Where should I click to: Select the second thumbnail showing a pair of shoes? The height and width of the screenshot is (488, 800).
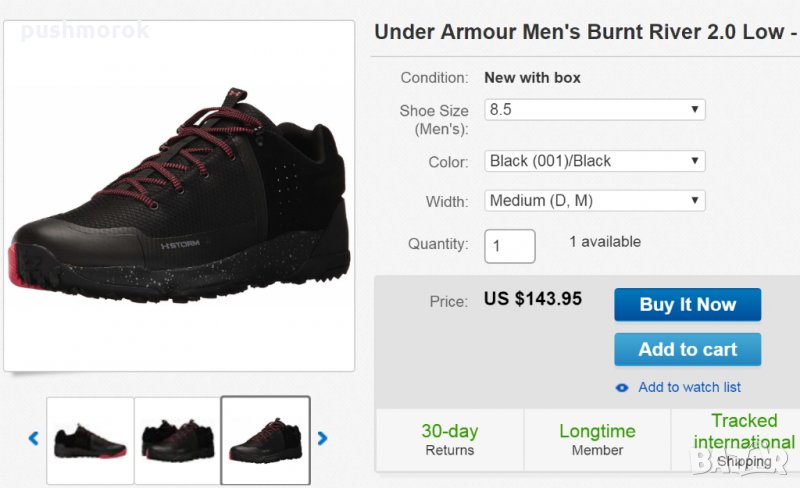pyautogui.click(x=177, y=440)
